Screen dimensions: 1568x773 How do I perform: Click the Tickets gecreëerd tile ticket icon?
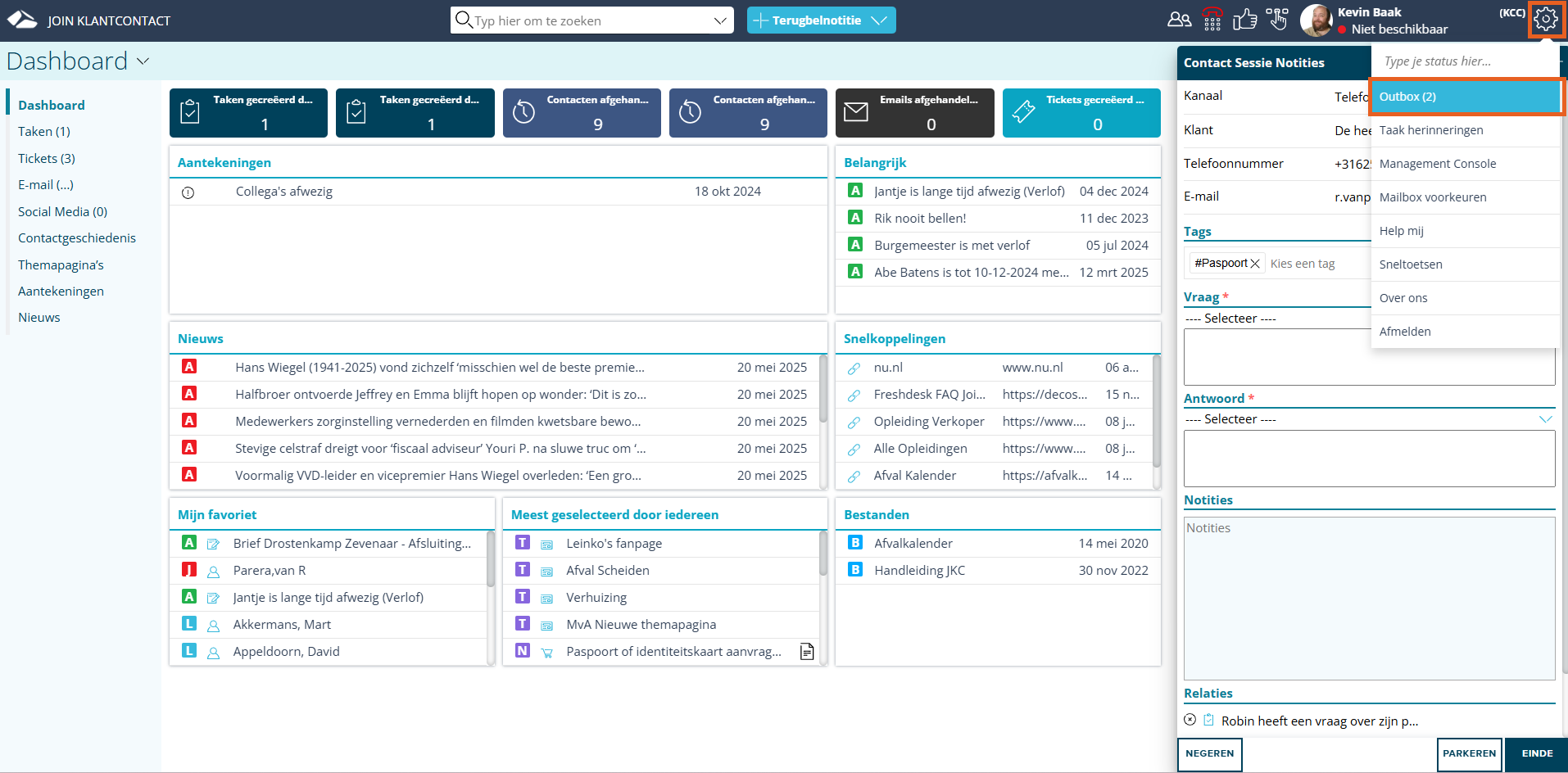(1023, 112)
